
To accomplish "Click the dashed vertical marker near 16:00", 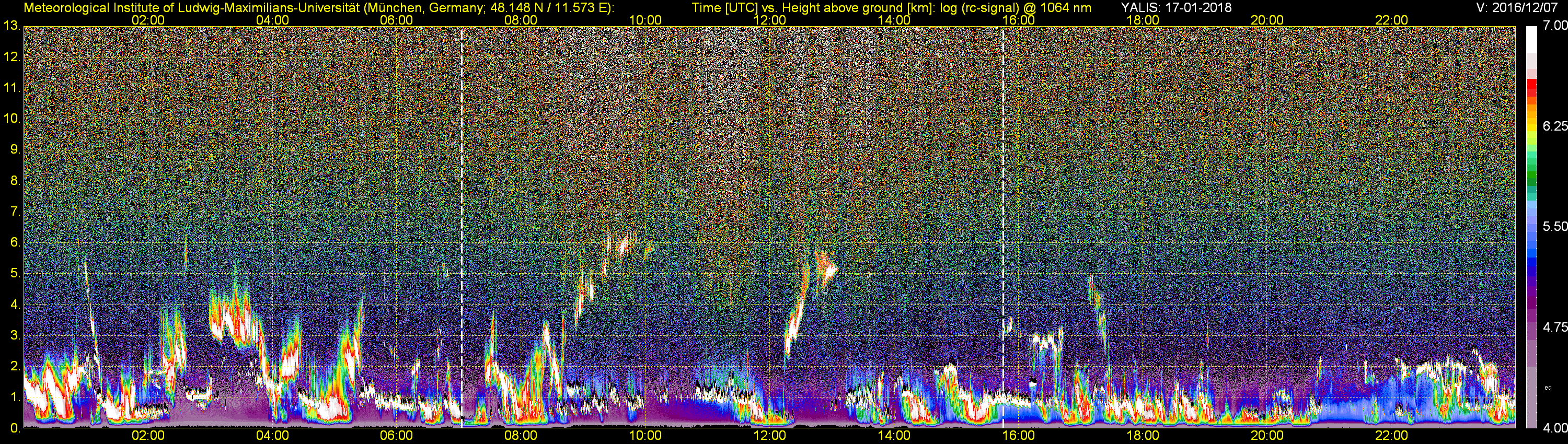I will [1003, 227].
